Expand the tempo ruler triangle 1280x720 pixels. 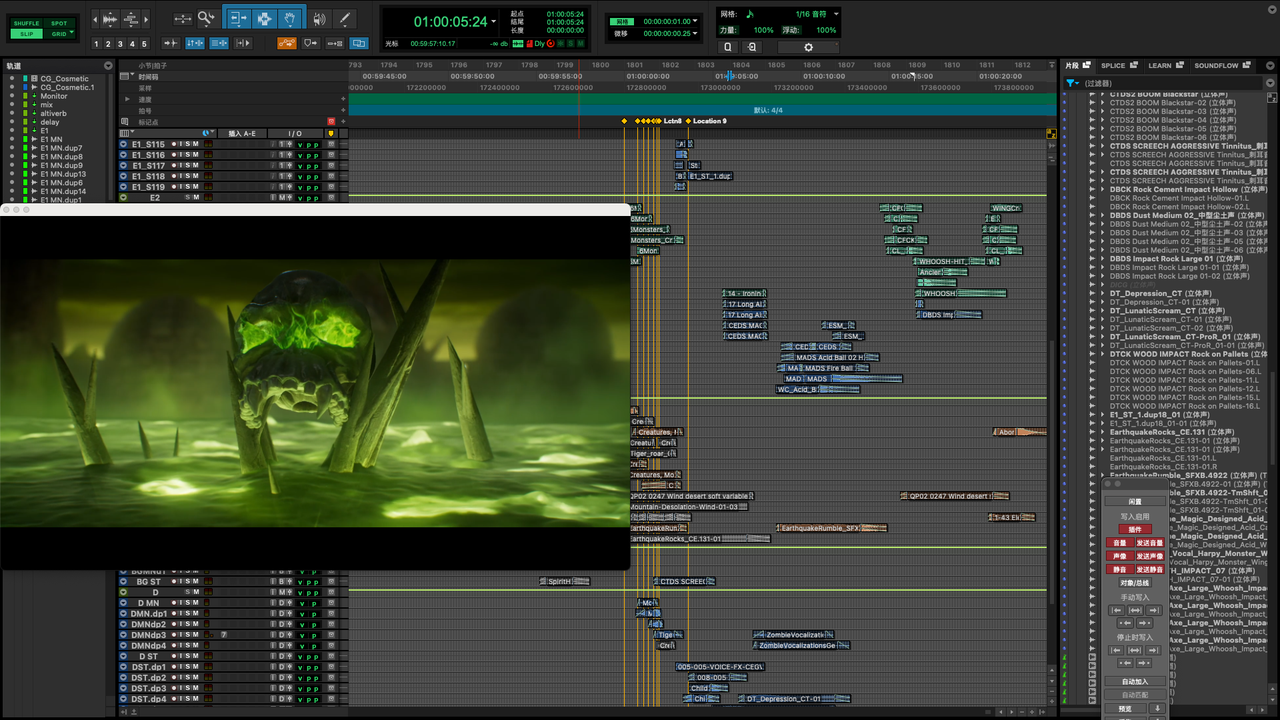127,99
